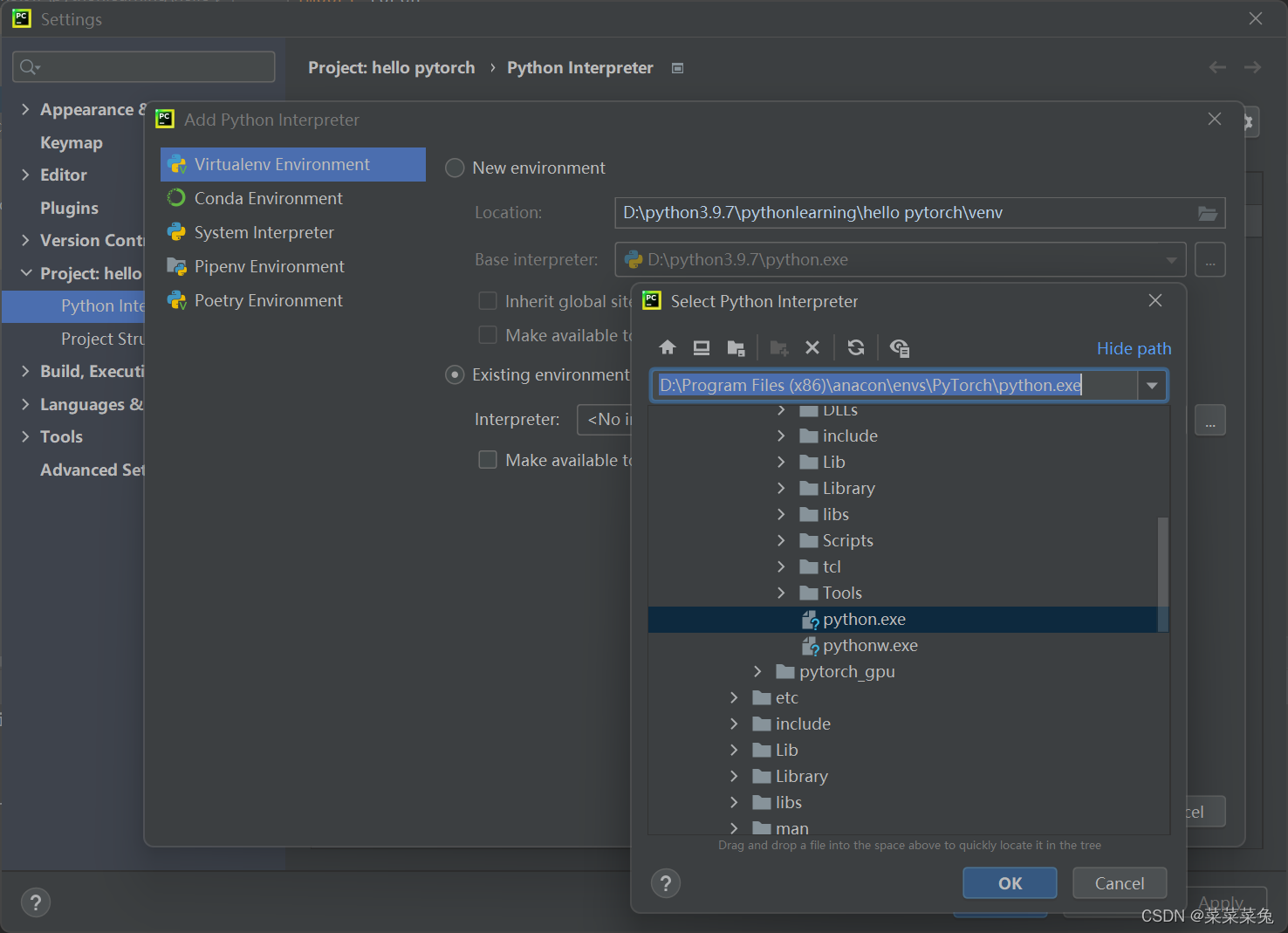Open Base interpreter dropdown

[x=1171, y=260]
